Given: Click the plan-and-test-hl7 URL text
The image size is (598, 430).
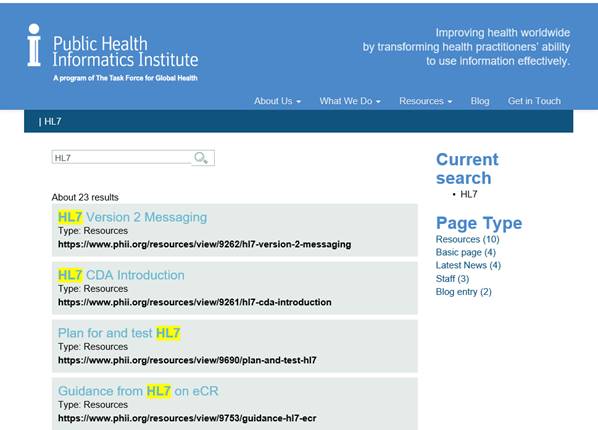Looking at the screenshot, I should tap(187, 360).
